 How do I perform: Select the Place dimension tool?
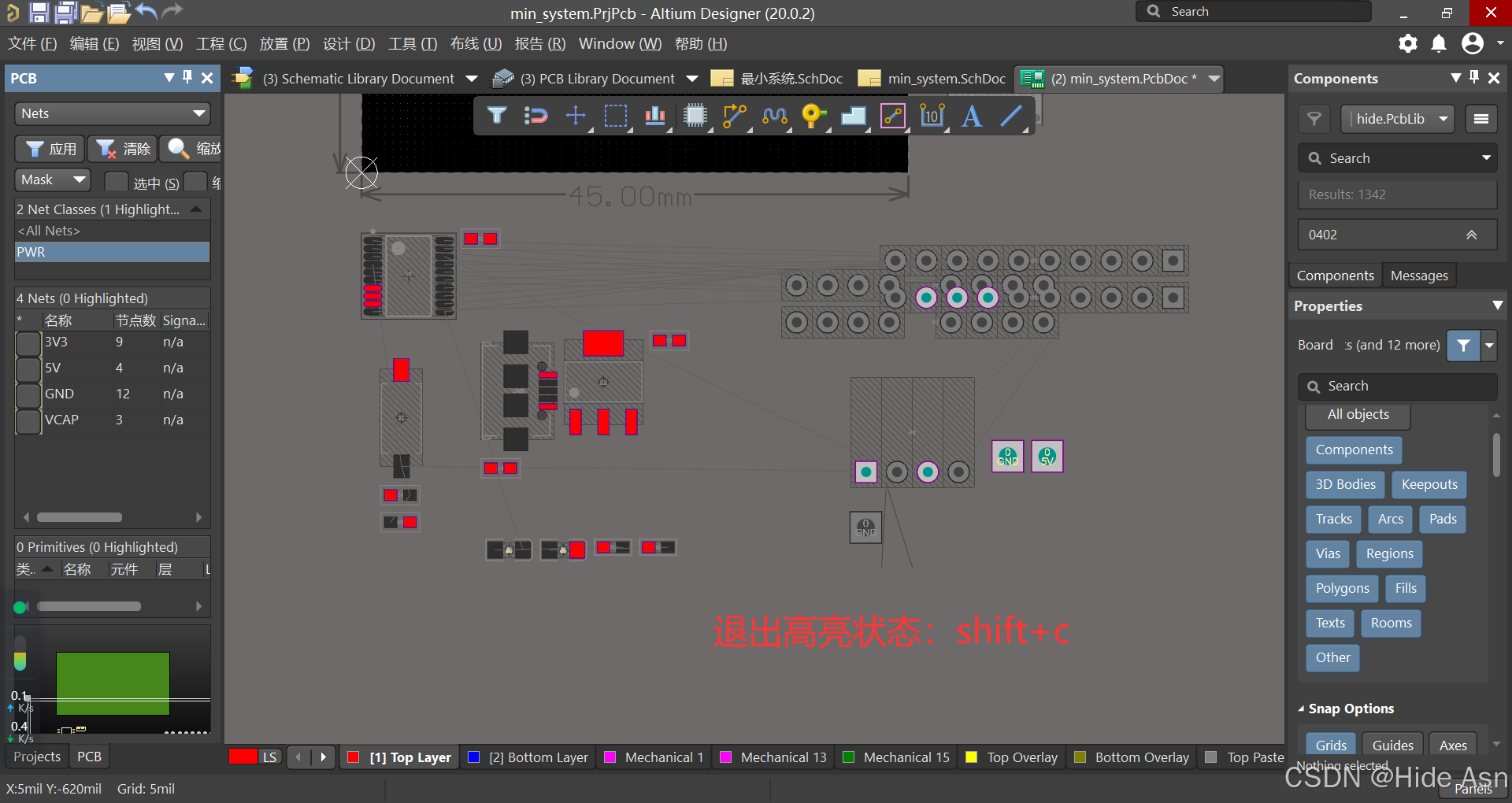coord(932,116)
